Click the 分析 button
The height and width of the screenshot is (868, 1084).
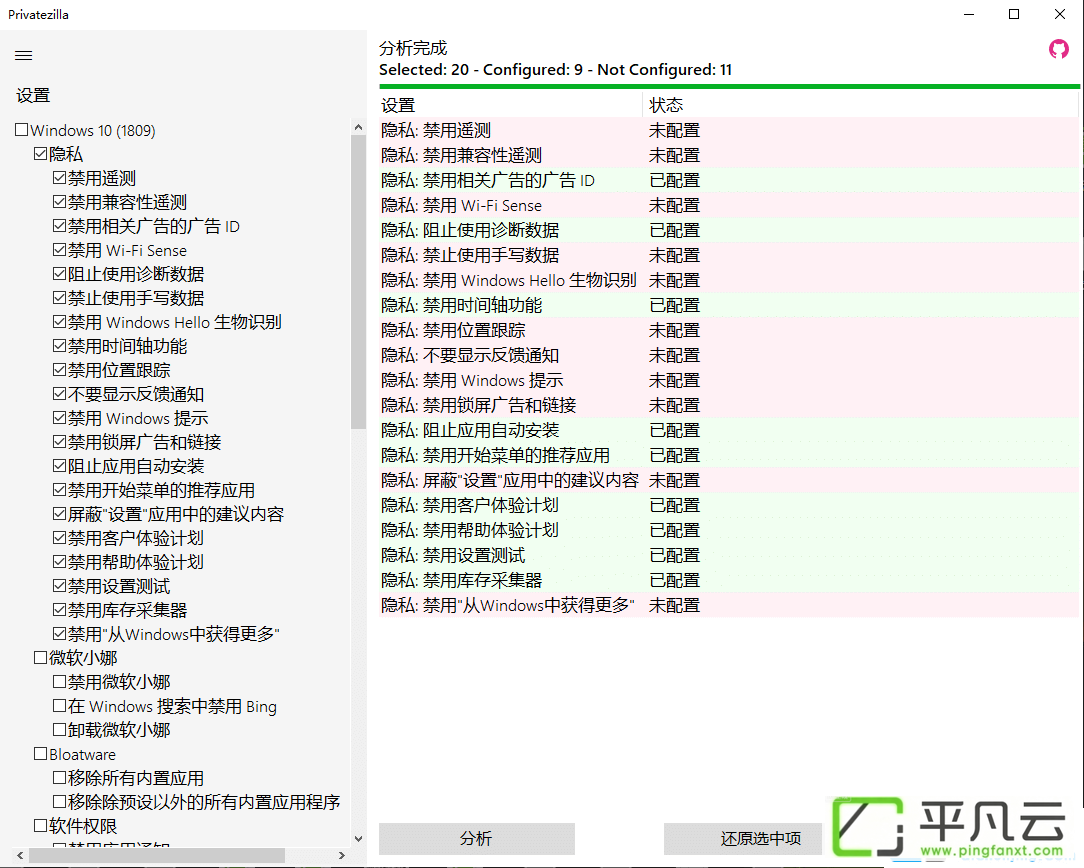[x=476, y=838]
